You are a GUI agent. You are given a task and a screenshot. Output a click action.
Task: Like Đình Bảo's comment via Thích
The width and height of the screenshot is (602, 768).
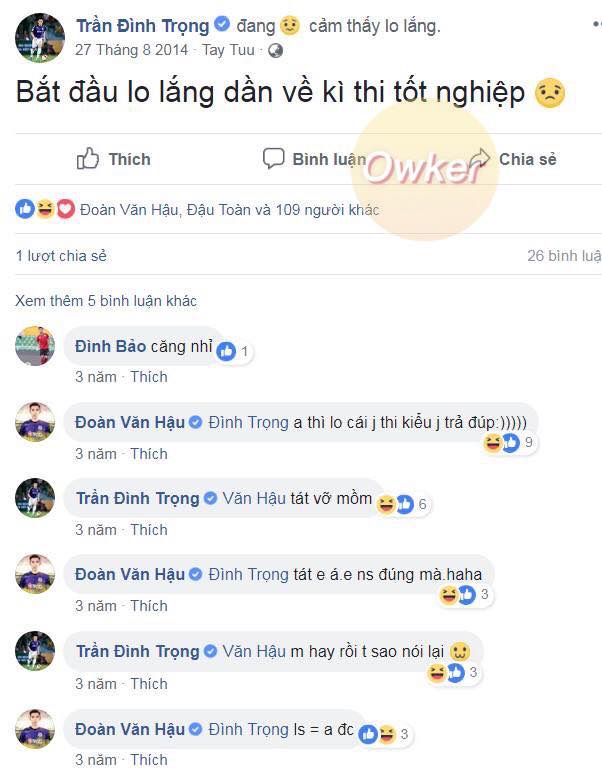click(x=149, y=377)
